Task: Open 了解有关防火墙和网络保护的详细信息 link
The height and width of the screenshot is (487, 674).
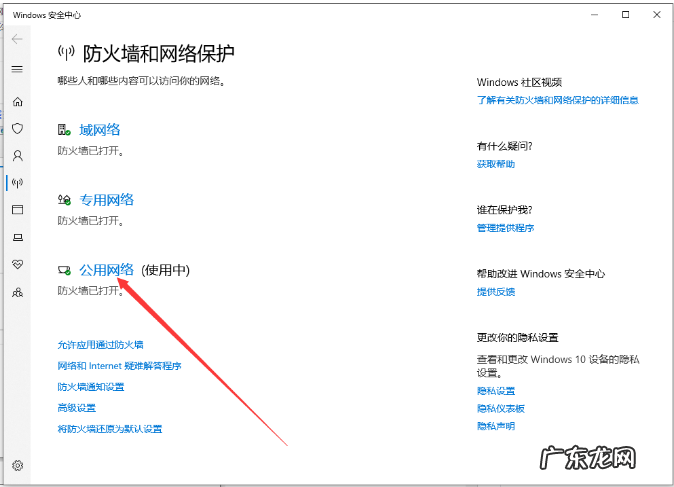Action: coord(558,100)
